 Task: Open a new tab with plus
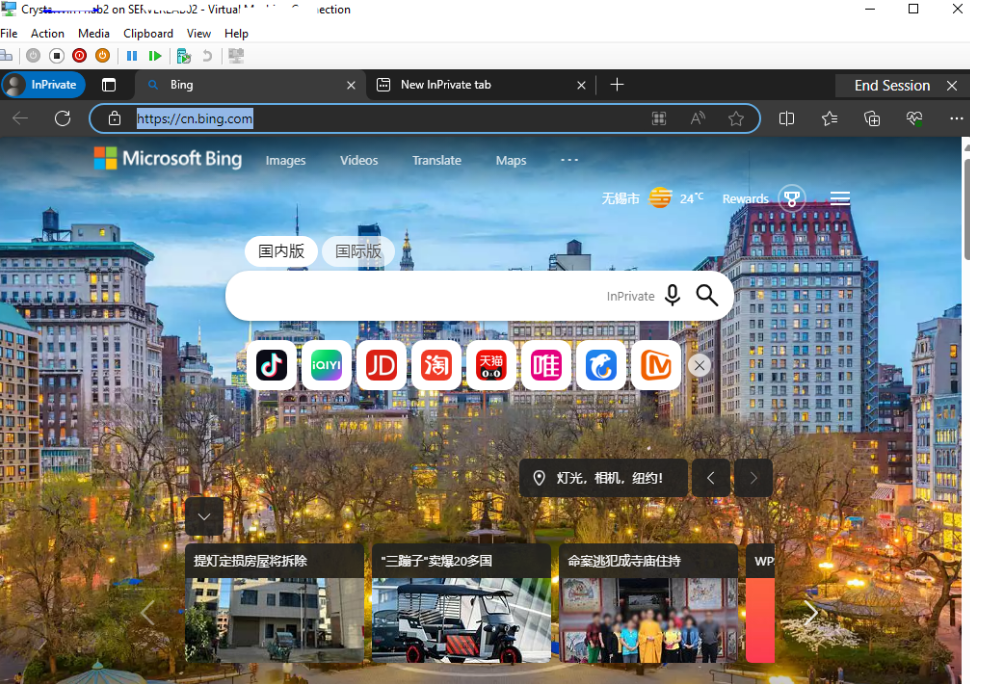pyautogui.click(x=617, y=85)
